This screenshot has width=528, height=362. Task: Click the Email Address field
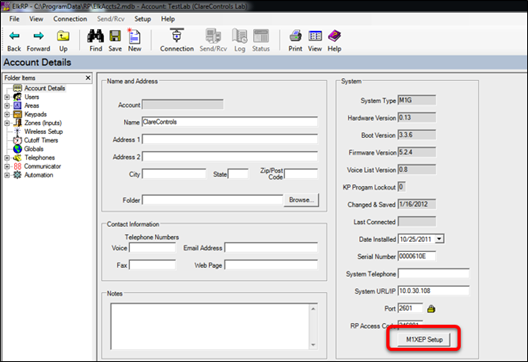pos(271,248)
